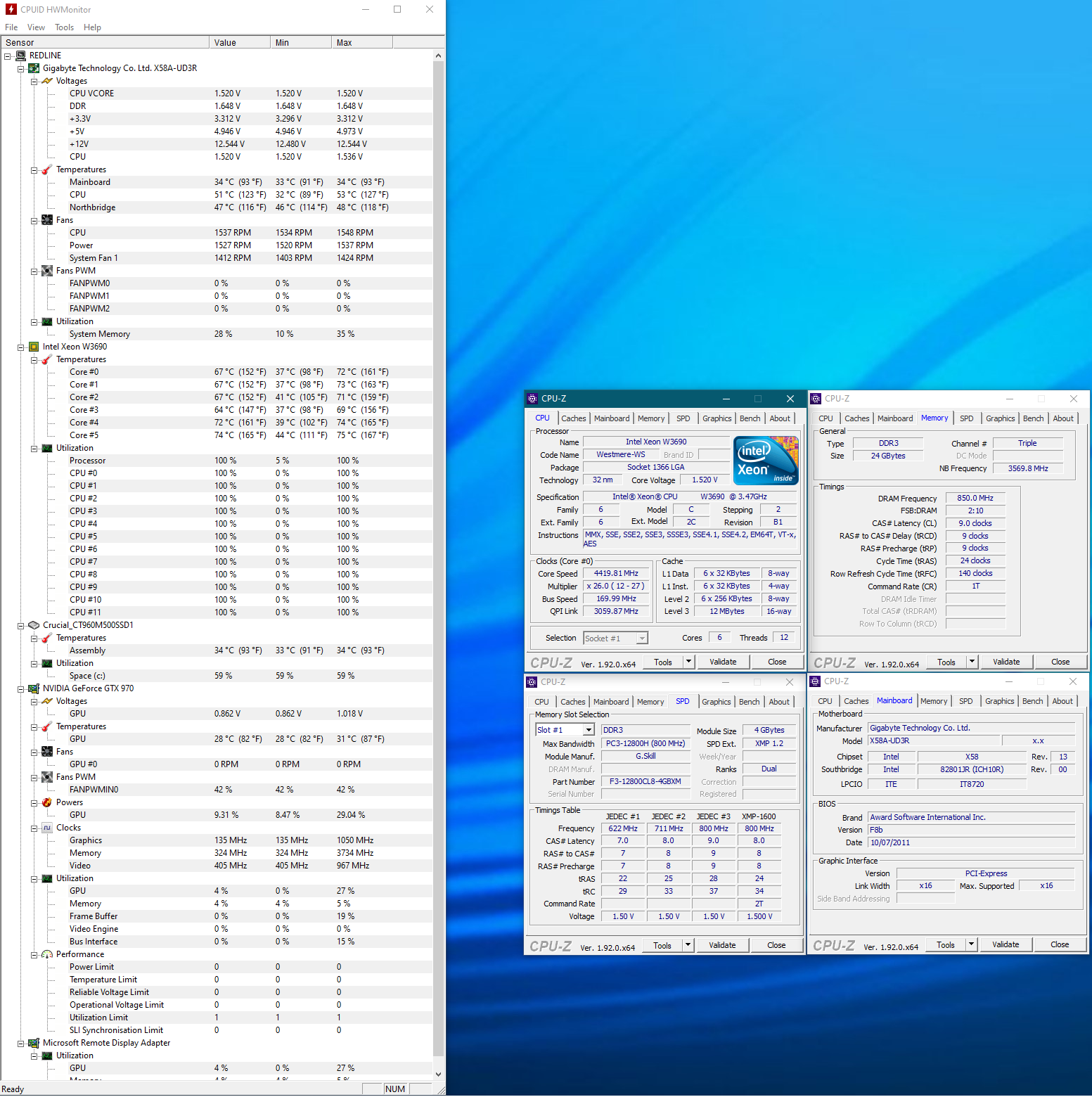This screenshot has width=1092, height=1097.
Task: Open the Help menu in HWMonitor
Action: [x=92, y=27]
